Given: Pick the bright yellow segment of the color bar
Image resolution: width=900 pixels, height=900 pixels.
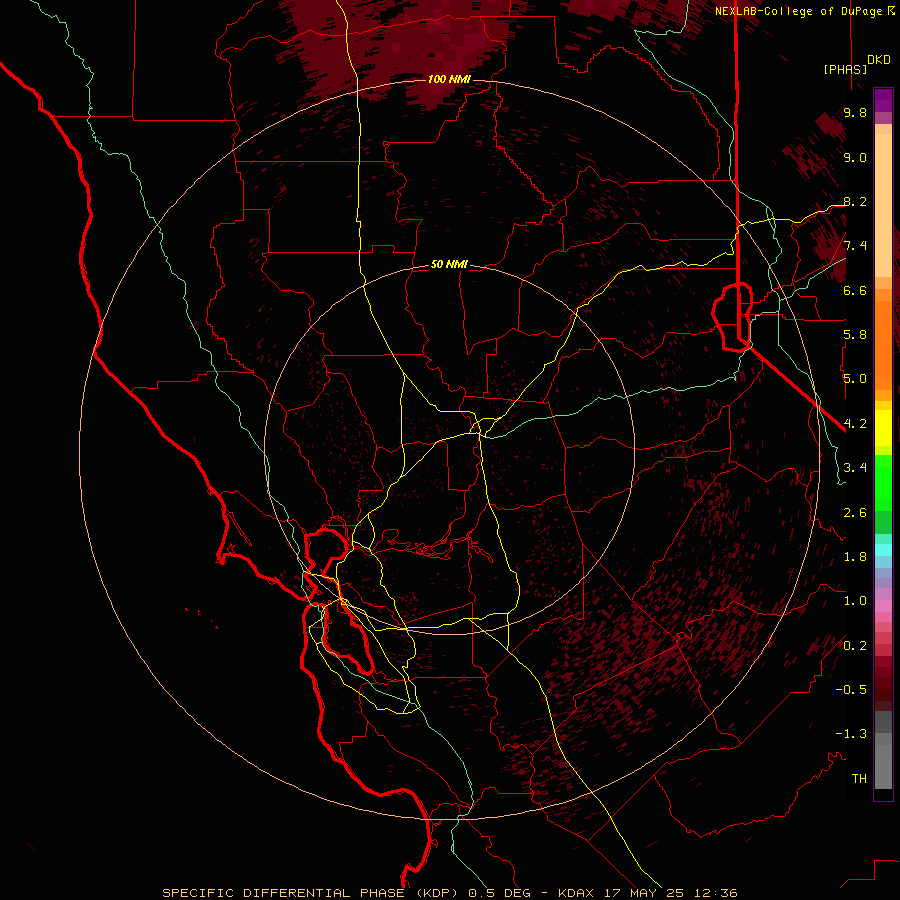Looking at the screenshot, I should click(883, 428).
